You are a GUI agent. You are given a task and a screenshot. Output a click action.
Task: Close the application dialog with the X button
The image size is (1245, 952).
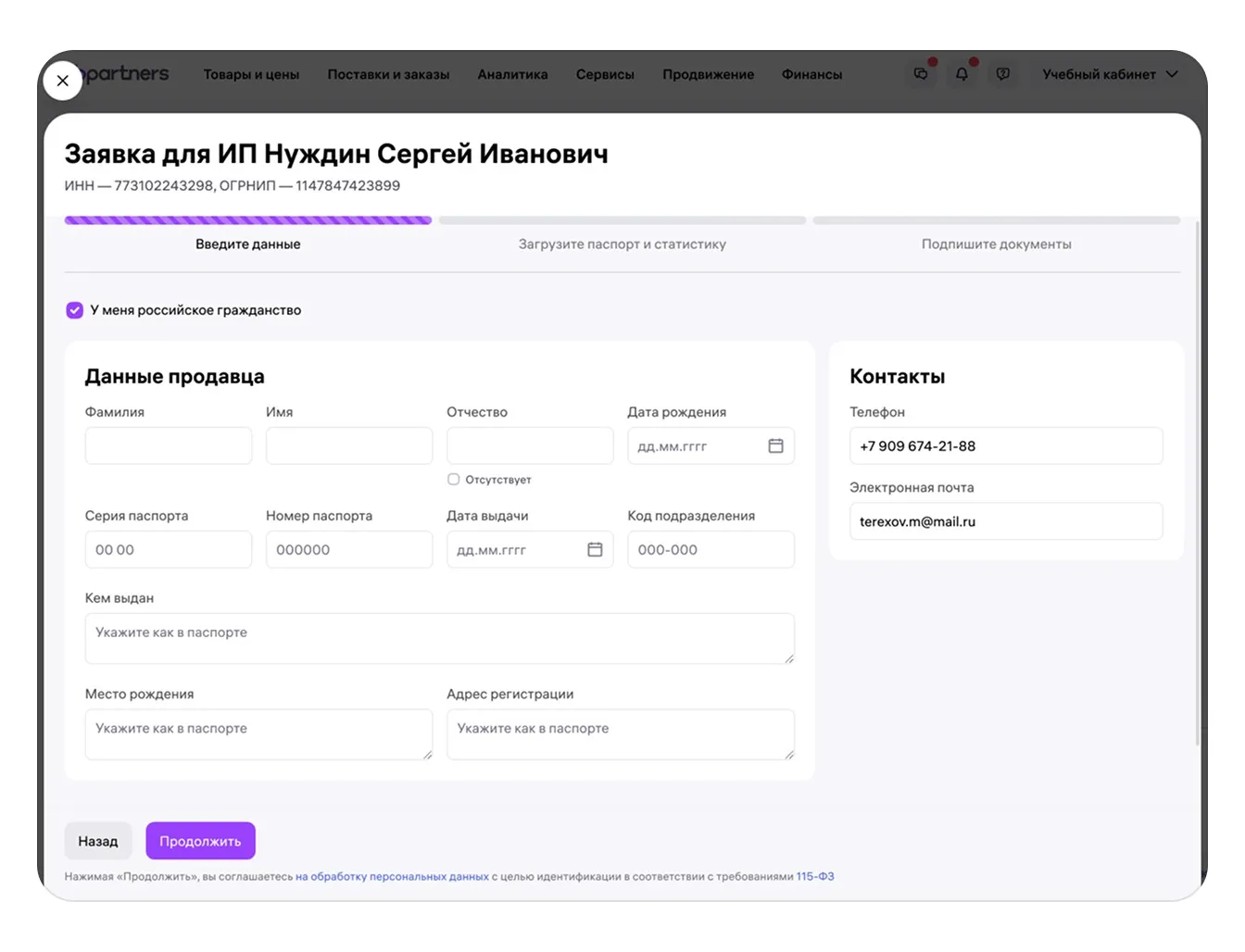click(62, 81)
